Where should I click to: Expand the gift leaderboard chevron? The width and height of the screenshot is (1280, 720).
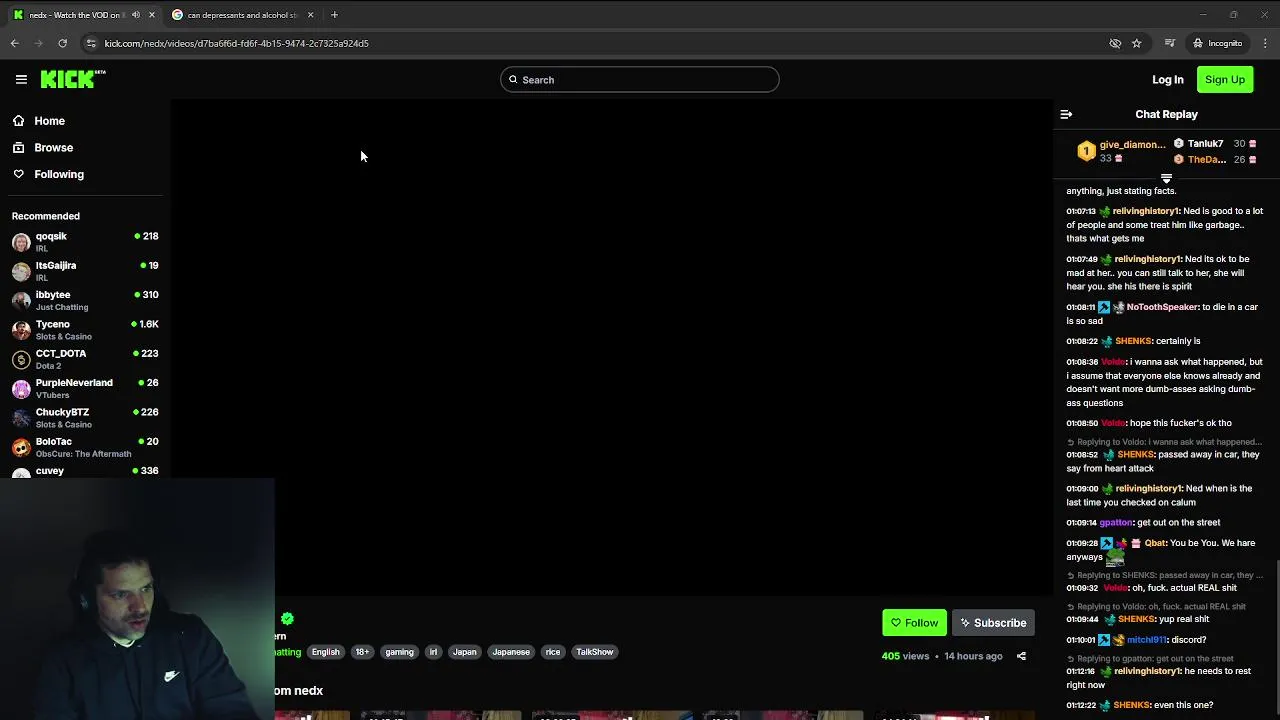point(1166,179)
